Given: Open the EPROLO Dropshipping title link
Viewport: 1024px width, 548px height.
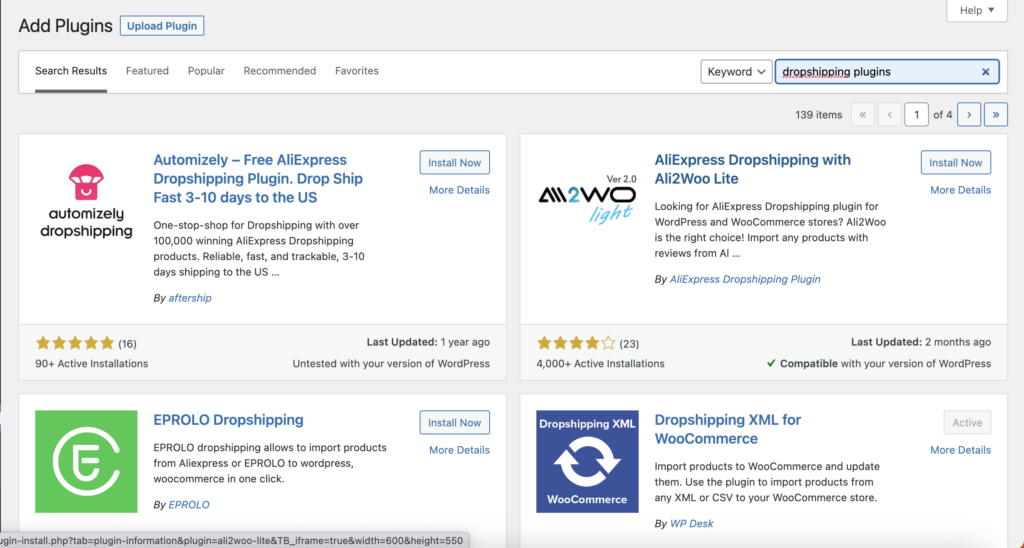Looking at the screenshot, I should (229, 420).
